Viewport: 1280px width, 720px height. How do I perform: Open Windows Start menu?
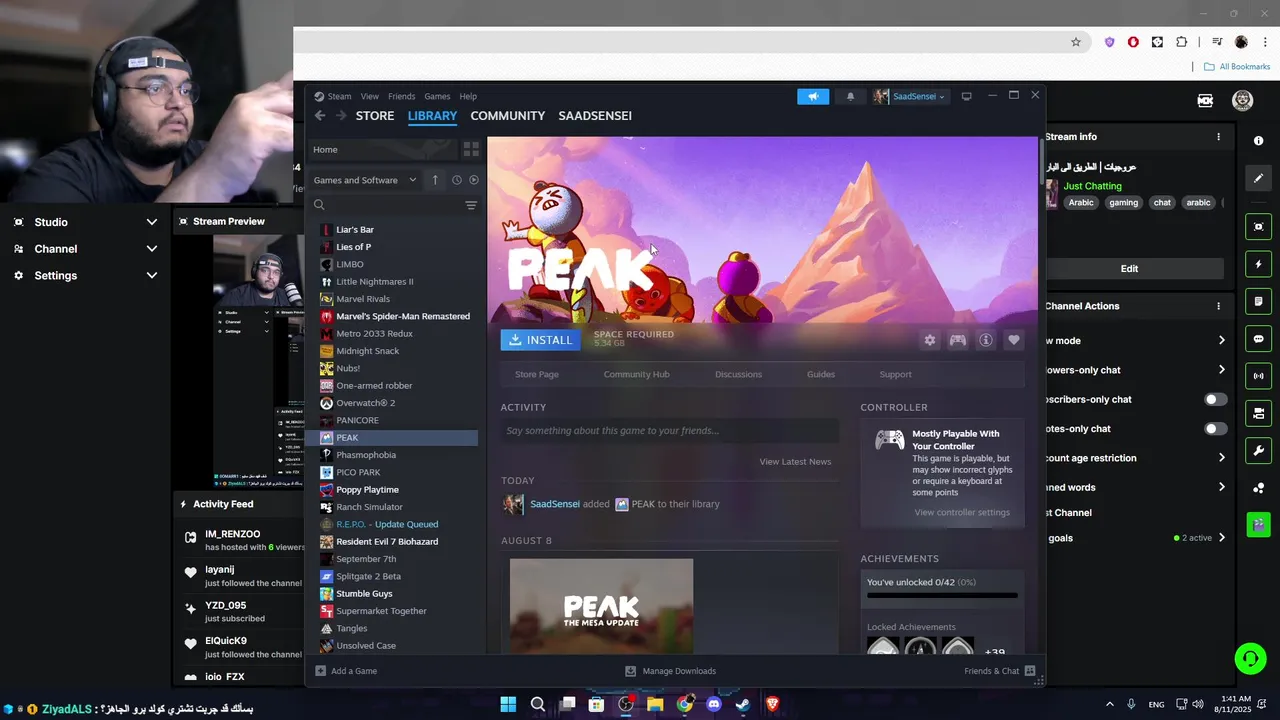pos(508,704)
